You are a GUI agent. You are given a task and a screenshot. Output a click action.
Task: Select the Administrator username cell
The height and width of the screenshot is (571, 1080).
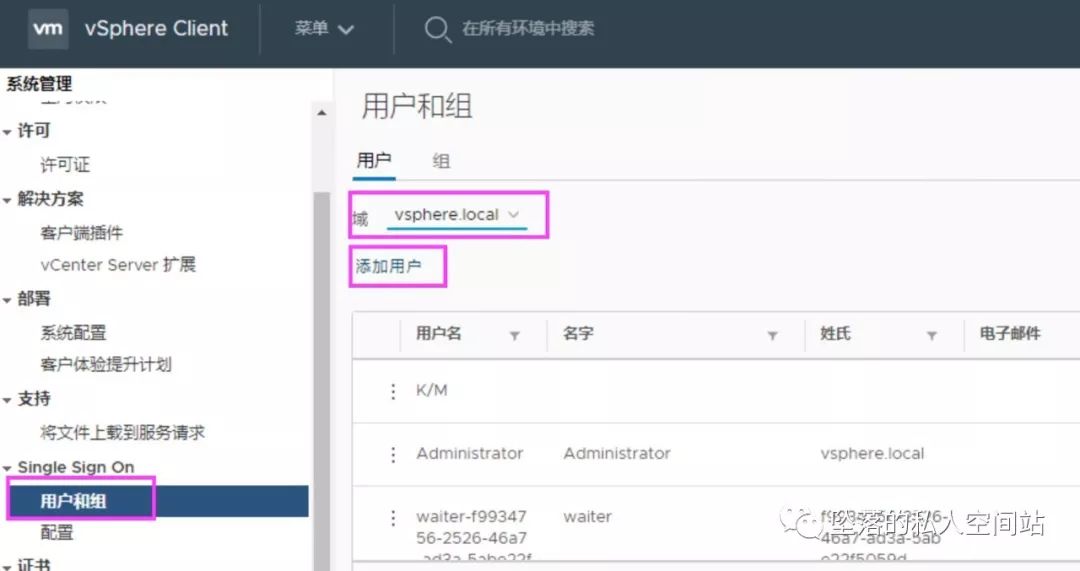[470, 453]
